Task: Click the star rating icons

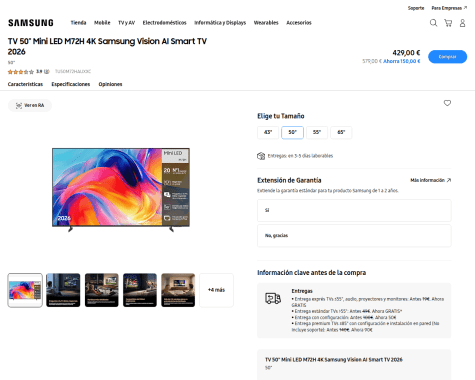Action: click(21, 72)
